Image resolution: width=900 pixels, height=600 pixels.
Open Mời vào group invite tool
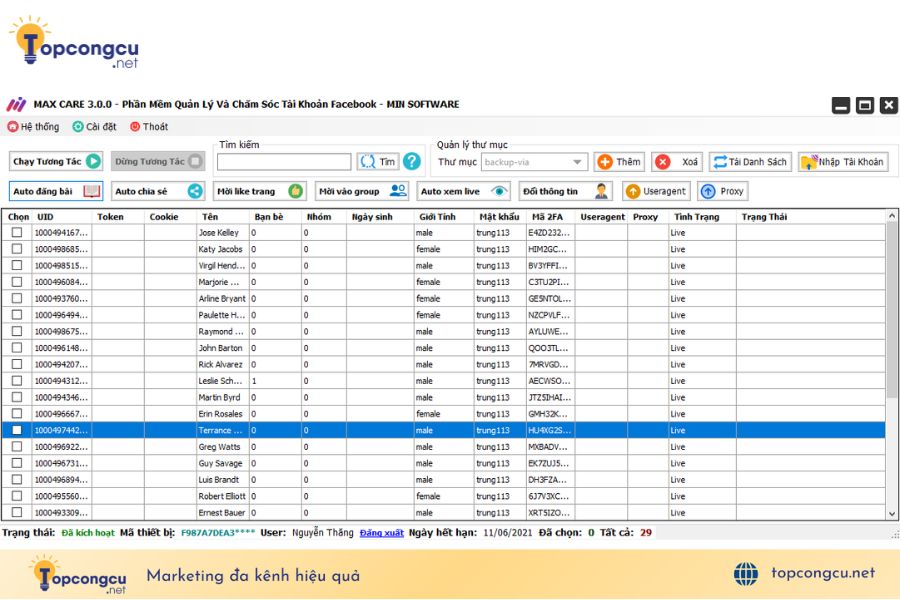point(362,191)
